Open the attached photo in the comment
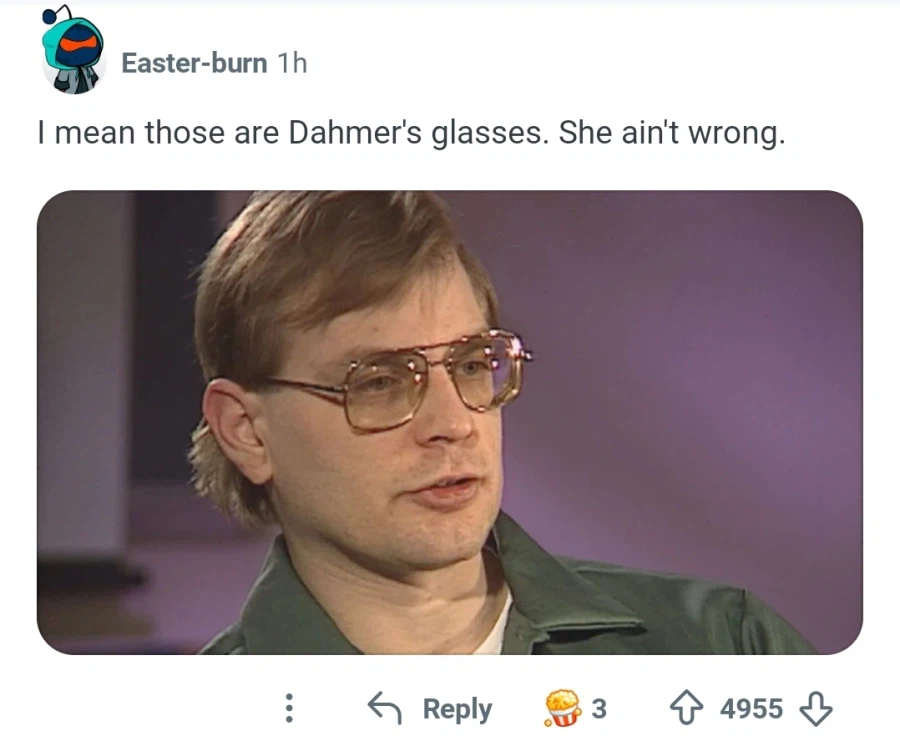Image resolution: width=900 pixels, height=736 pixels. 449,422
